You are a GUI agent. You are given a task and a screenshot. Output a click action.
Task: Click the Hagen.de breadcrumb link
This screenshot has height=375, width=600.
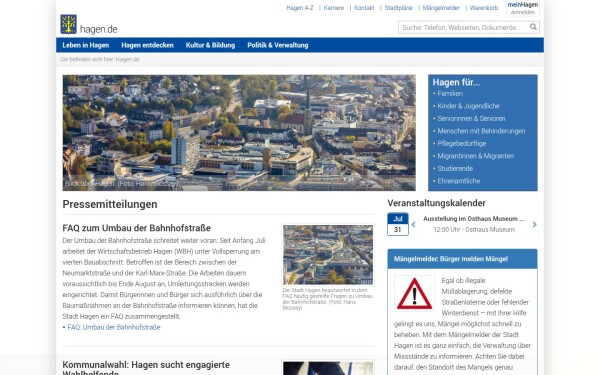coord(127,59)
